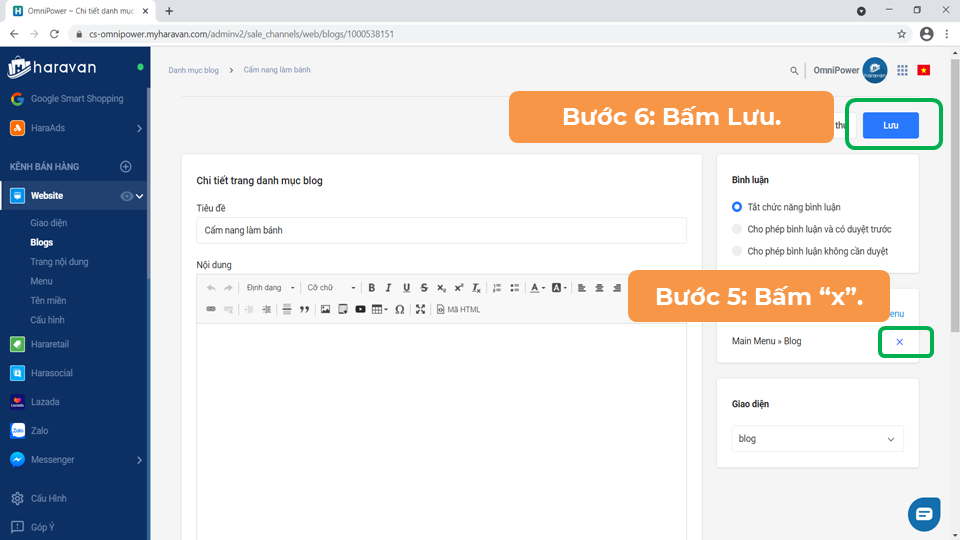Open Cấu hình under Website

point(47,320)
